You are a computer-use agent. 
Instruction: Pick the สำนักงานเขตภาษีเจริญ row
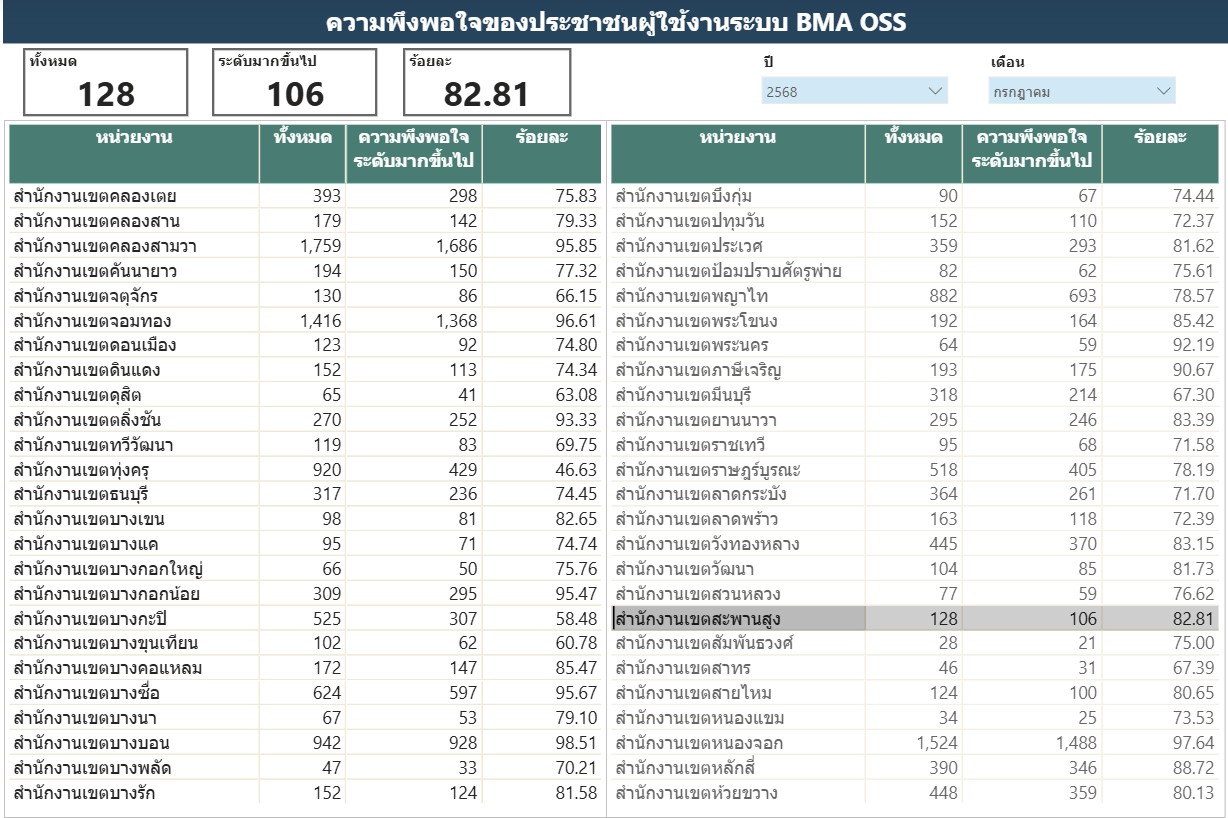pos(914,370)
